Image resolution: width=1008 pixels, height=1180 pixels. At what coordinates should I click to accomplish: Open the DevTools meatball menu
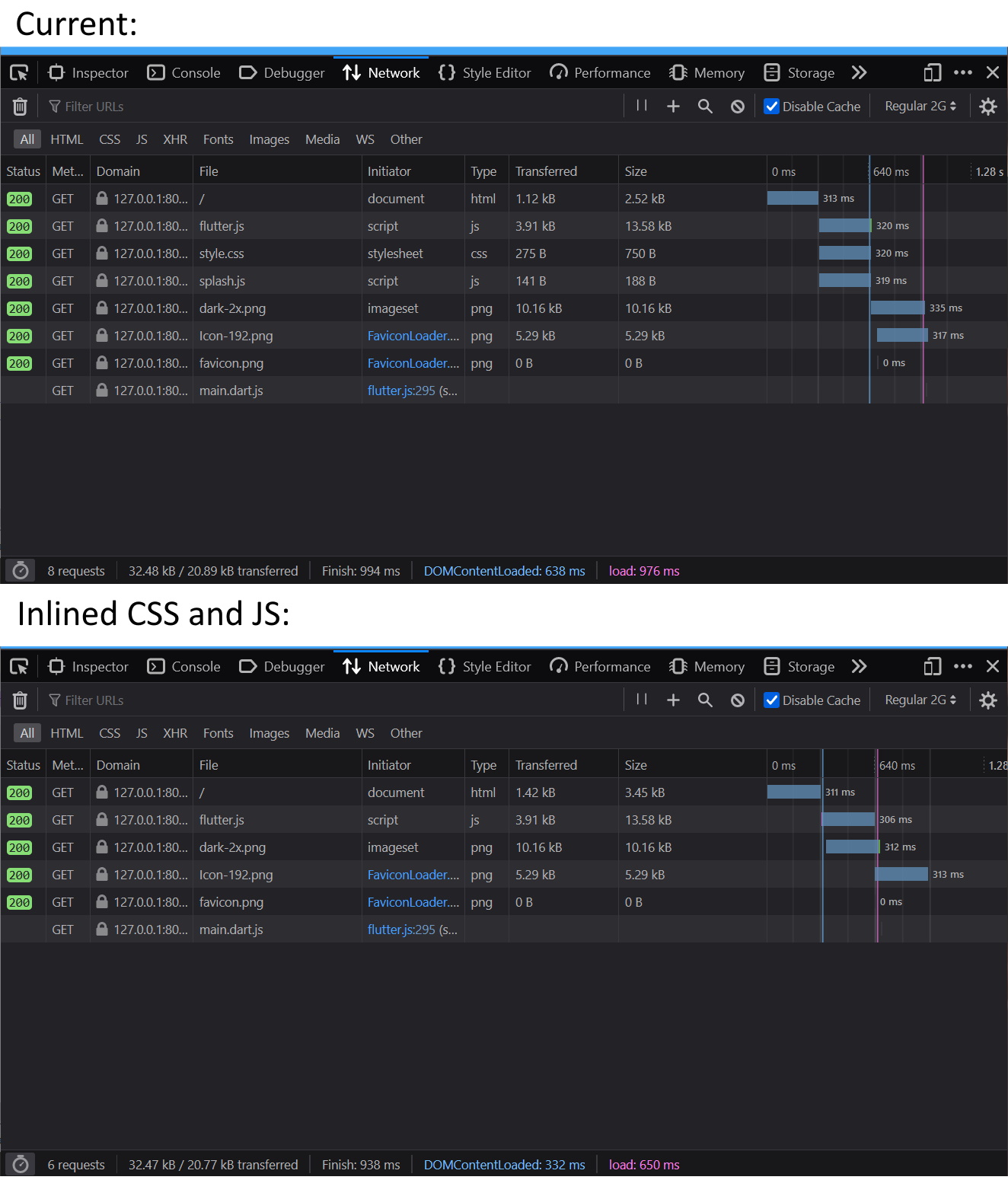(963, 72)
